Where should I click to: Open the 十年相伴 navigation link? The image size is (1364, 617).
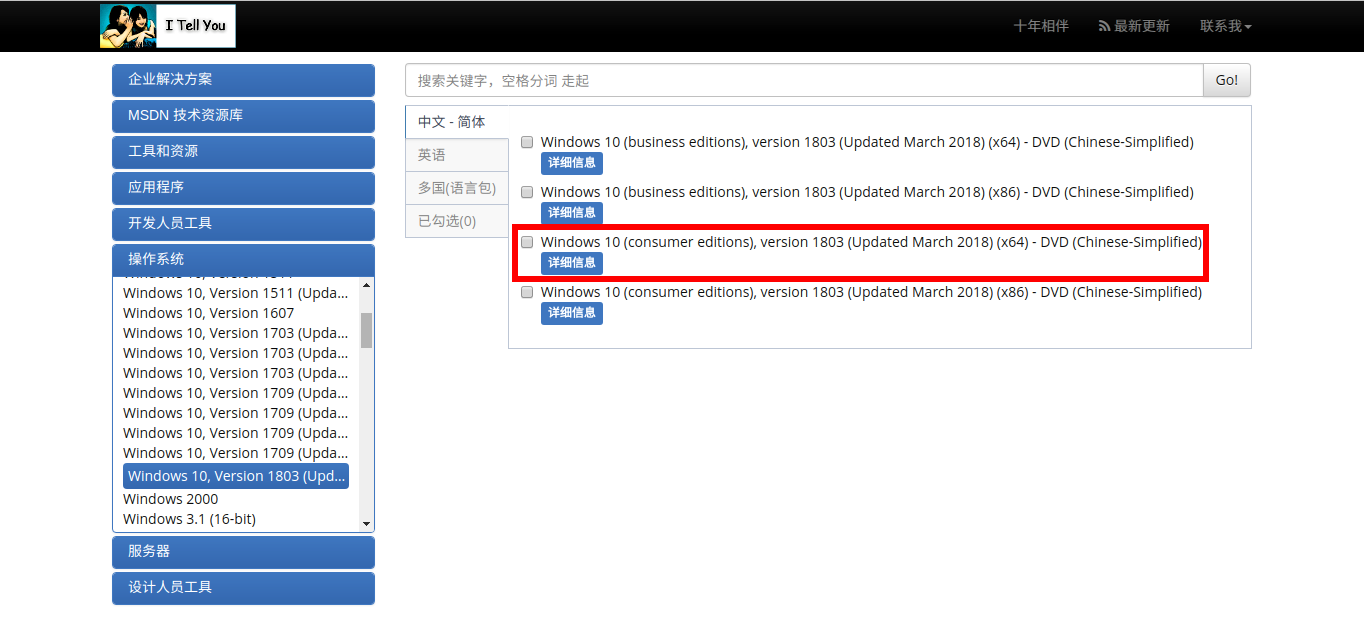point(1041,26)
